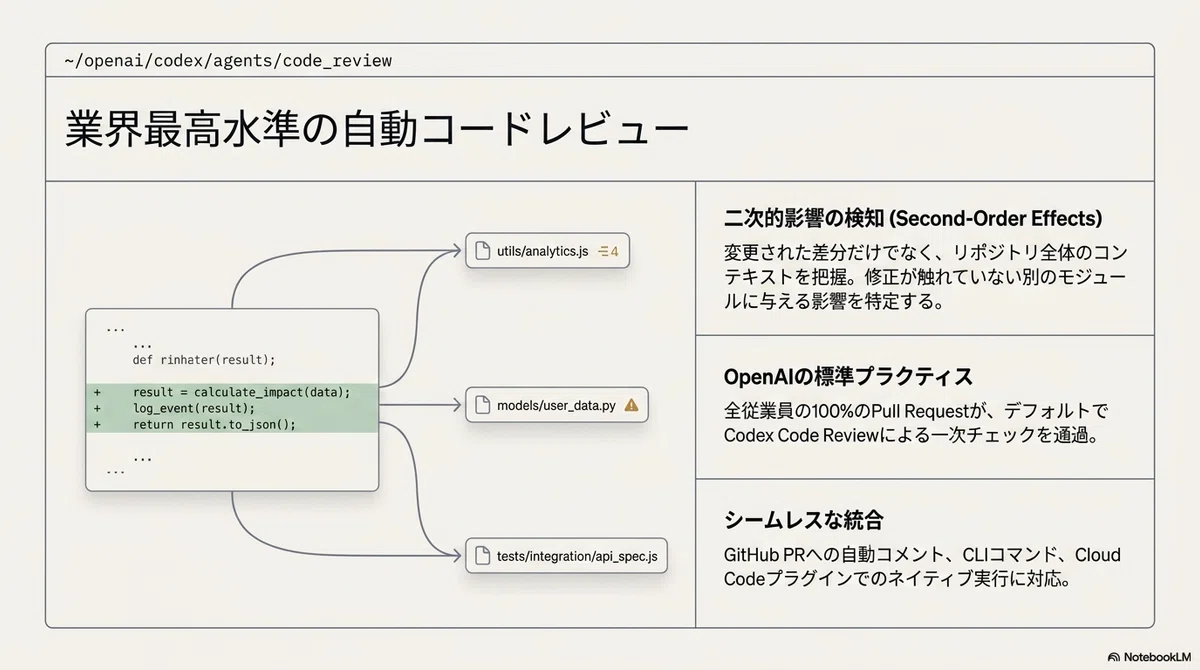Select the added line return result.to_json();
Viewport: 1200px width, 670px height.
pyautogui.click(x=214, y=424)
